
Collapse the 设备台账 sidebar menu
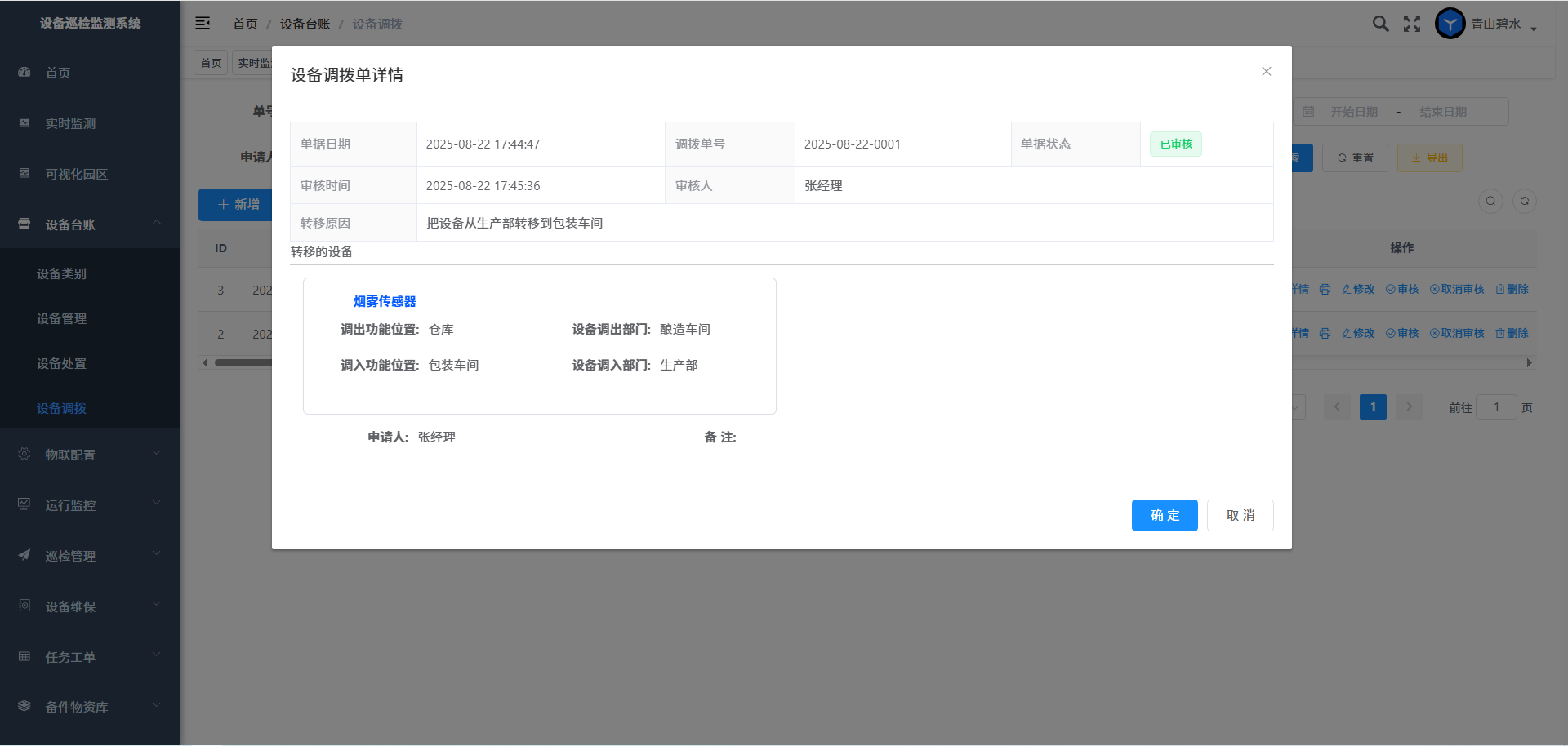click(x=90, y=224)
